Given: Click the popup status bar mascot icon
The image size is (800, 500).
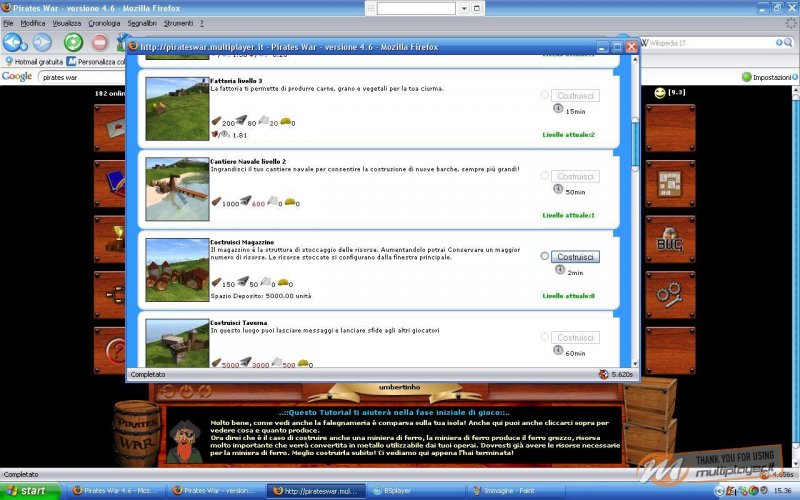Looking at the screenshot, I should [604, 374].
